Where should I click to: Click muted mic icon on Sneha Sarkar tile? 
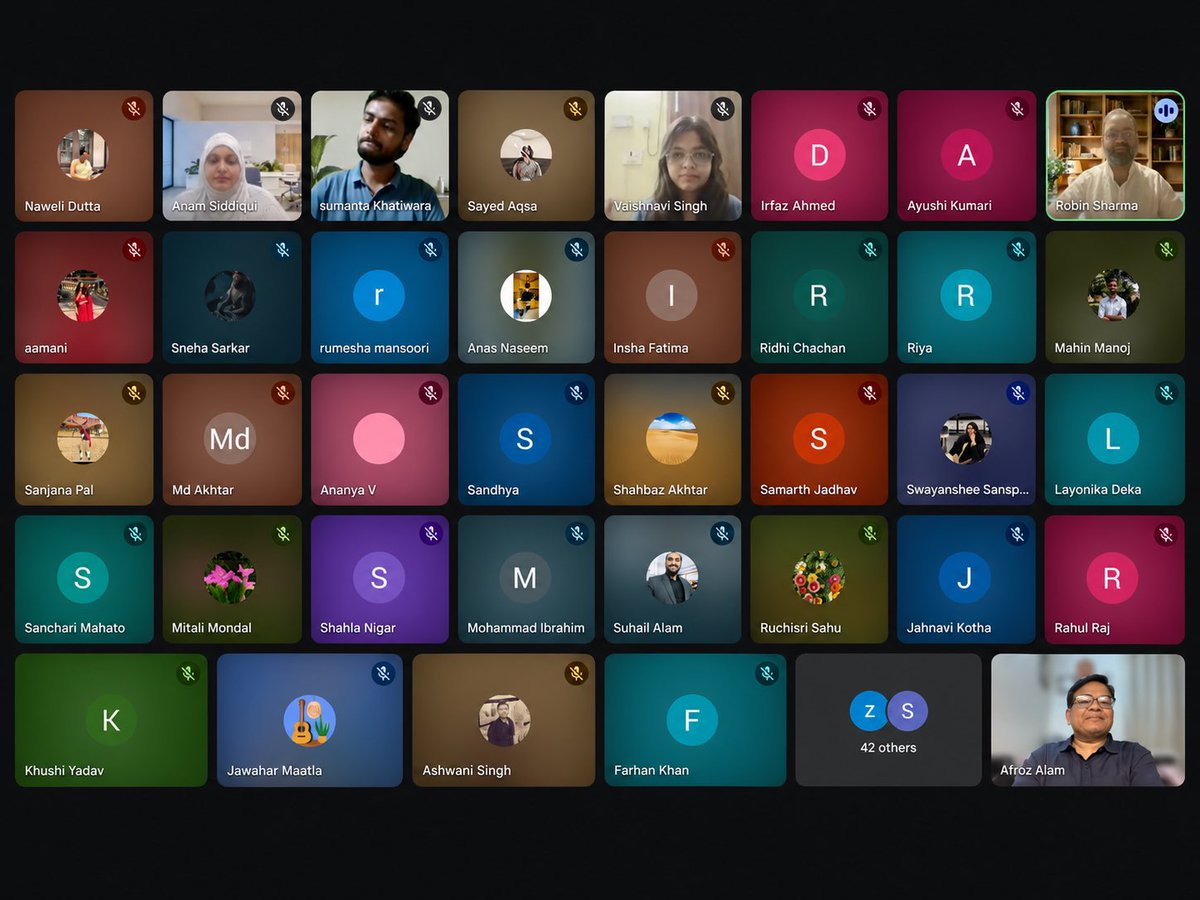point(283,250)
